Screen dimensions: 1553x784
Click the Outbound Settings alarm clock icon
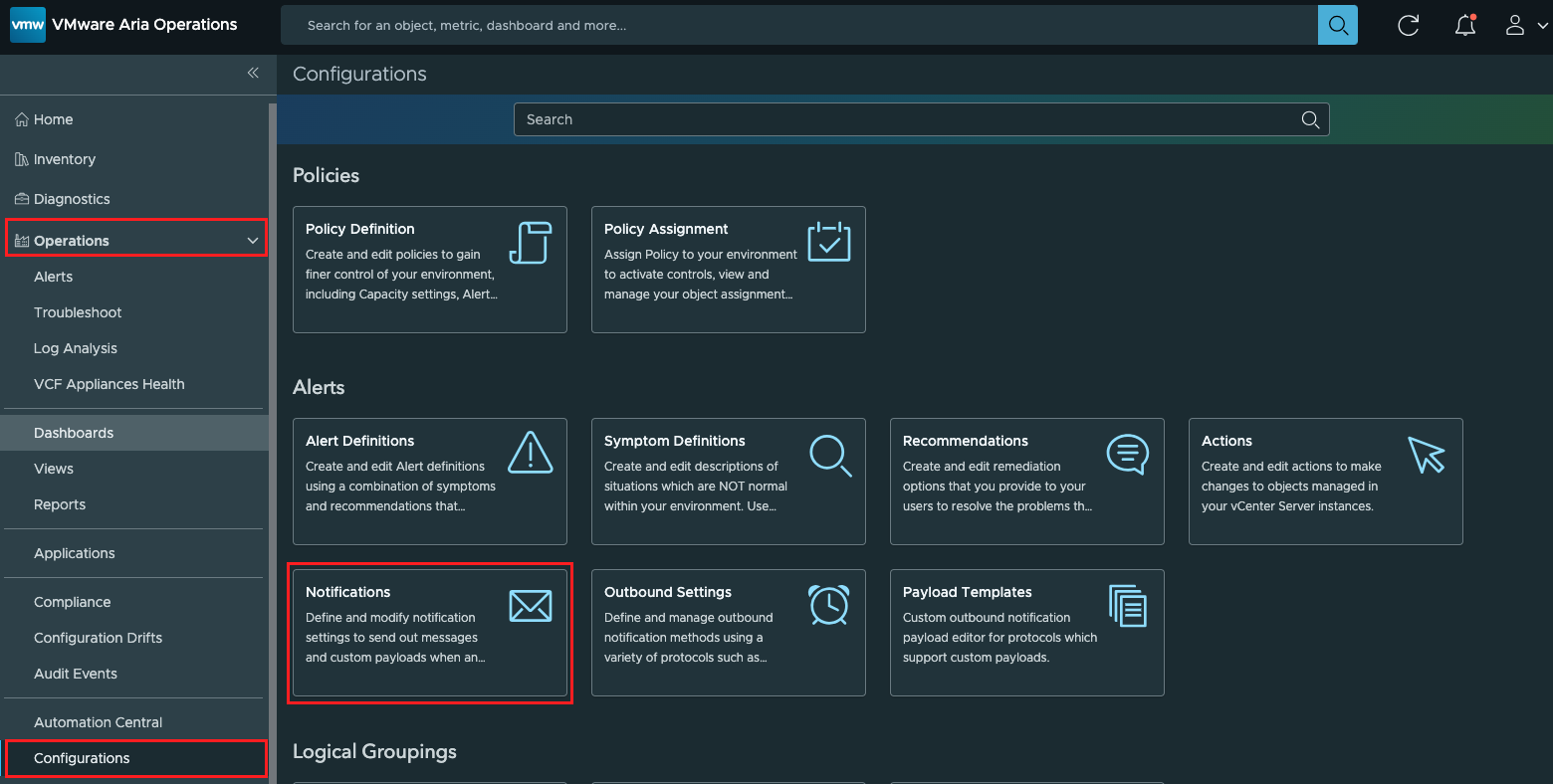pos(829,604)
